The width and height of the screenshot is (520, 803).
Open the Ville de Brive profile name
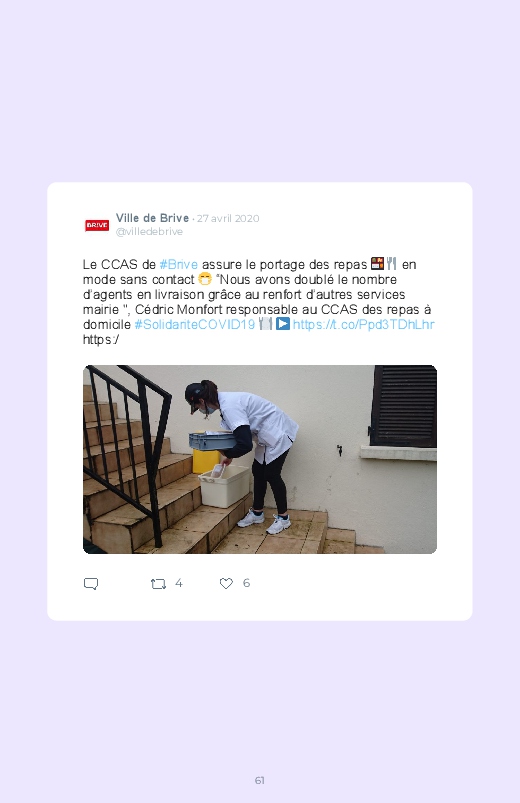pyautogui.click(x=152, y=218)
